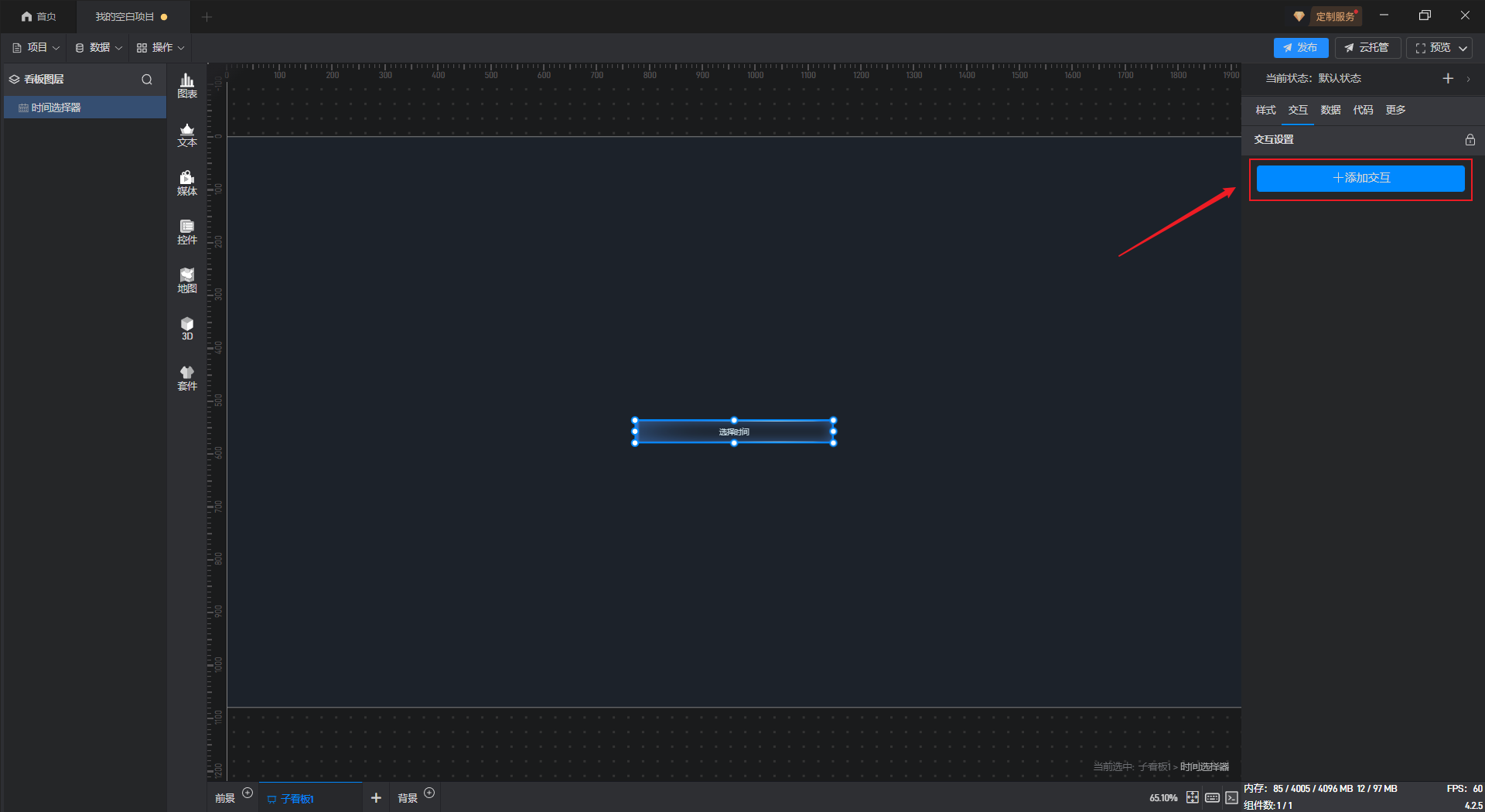Toggle the 交互设置 lock icon

pyautogui.click(x=1470, y=140)
